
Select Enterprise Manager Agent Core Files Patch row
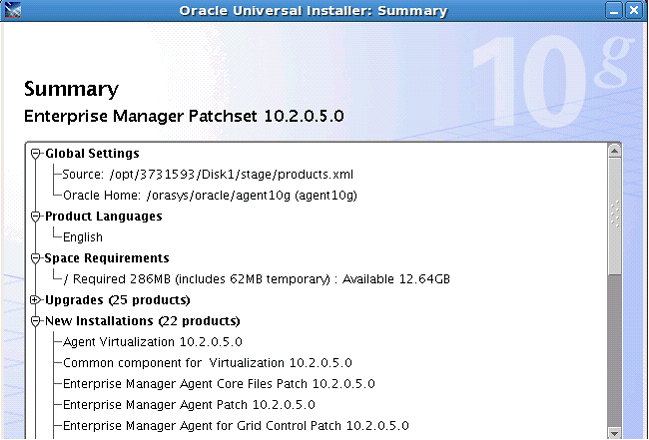[219, 384]
